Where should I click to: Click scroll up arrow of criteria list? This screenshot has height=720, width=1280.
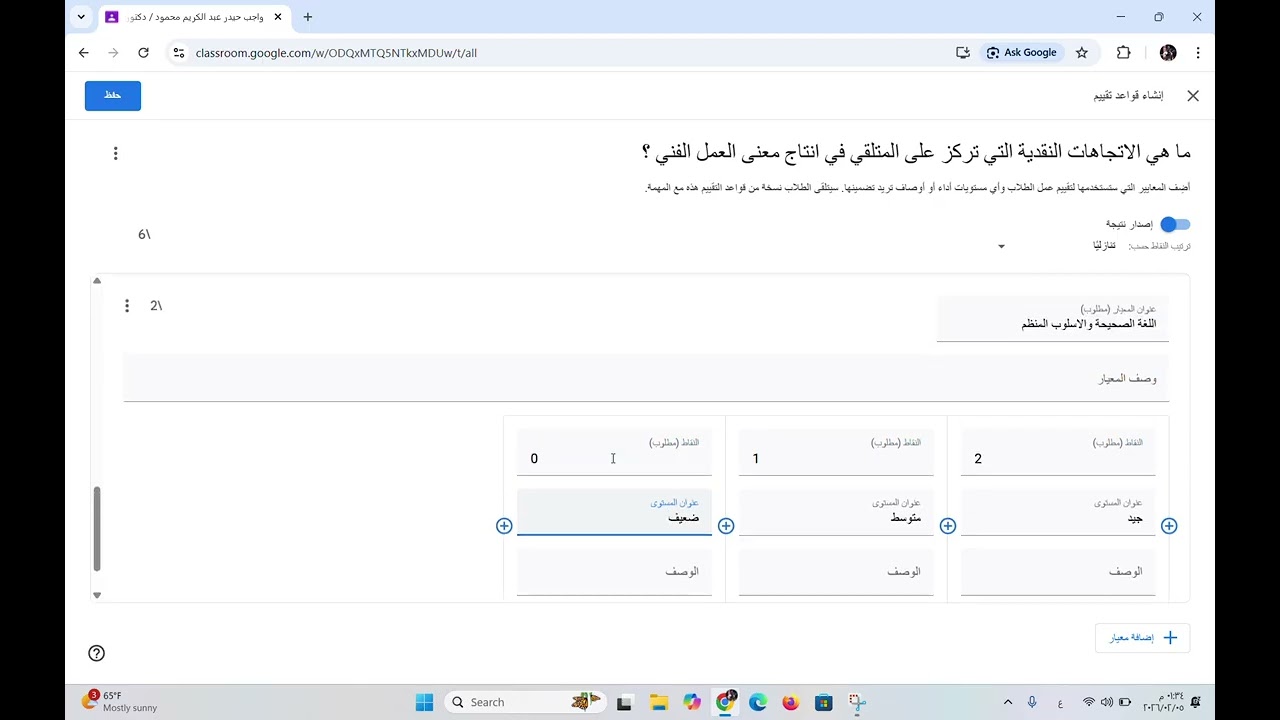(97, 281)
